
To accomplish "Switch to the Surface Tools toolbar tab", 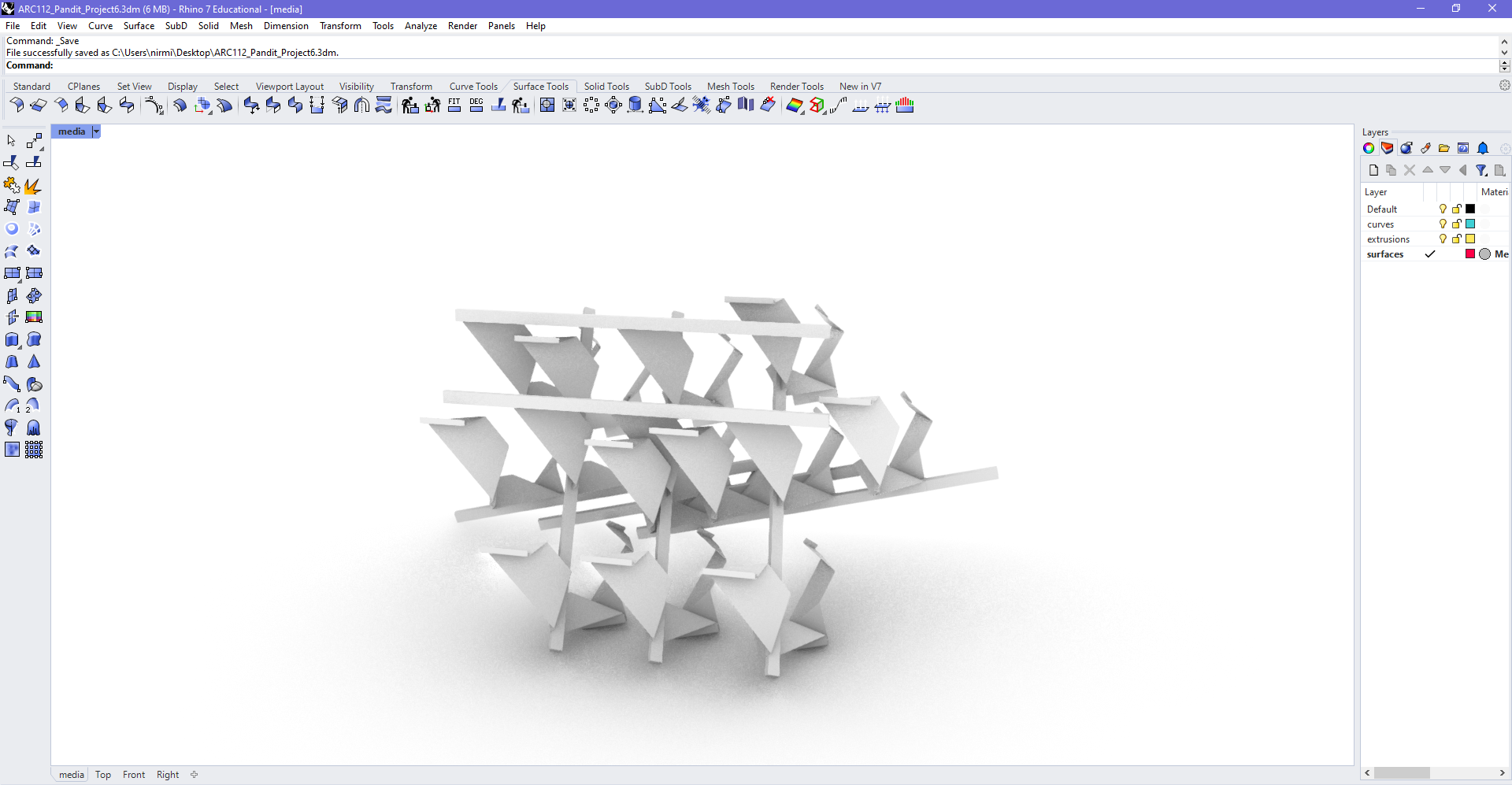I will [x=541, y=86].
